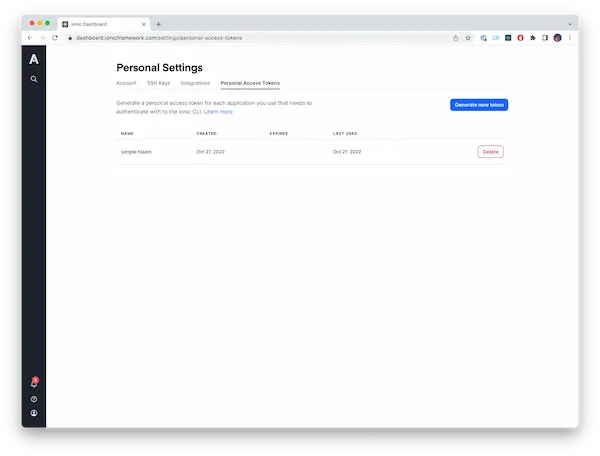Open search from the sidebar magnifier icon
The height and width of the screenshot is (456, 600).
coord(34,78)
